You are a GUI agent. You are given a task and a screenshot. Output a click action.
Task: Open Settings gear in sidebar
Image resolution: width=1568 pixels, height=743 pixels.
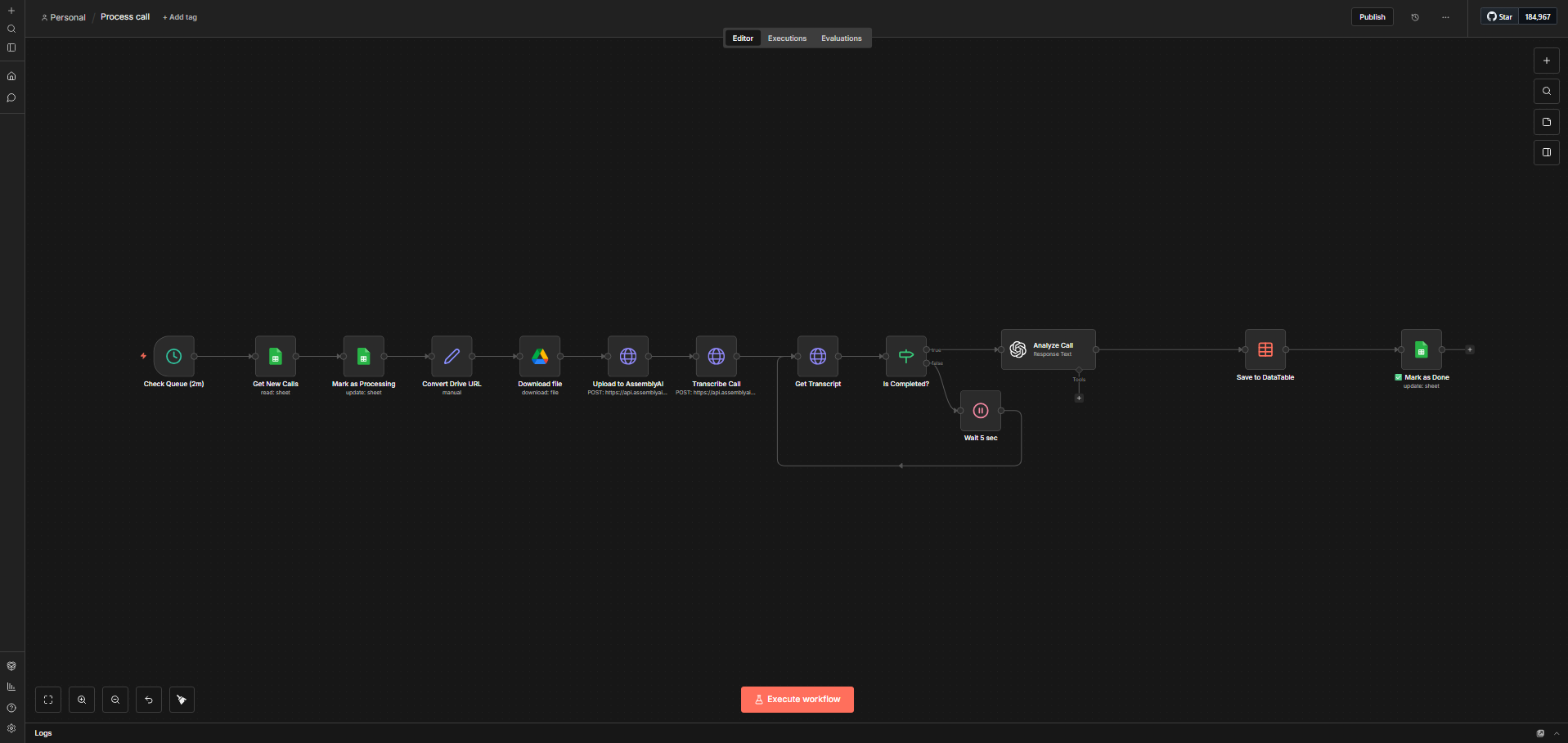11,728
